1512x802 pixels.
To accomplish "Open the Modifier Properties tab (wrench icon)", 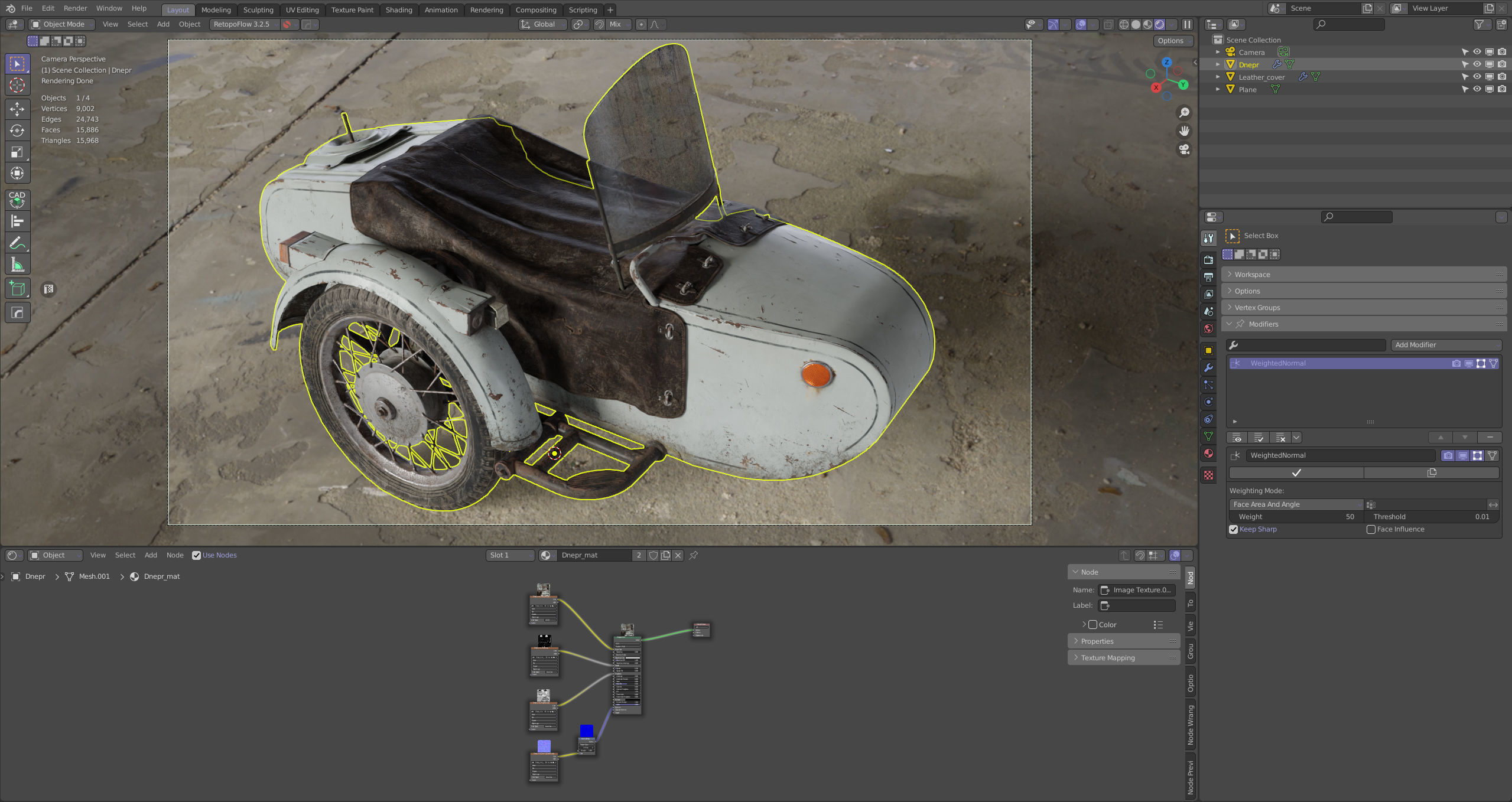I will click(1208, 368).
